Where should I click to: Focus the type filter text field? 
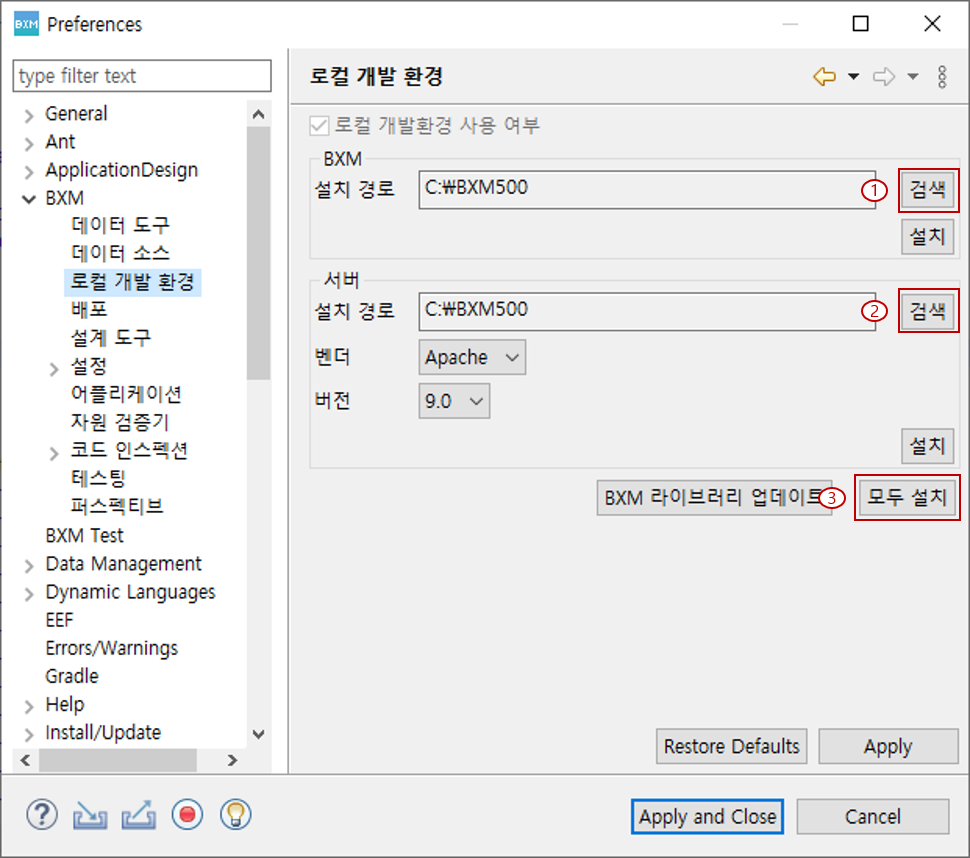(x=142, y=76)
